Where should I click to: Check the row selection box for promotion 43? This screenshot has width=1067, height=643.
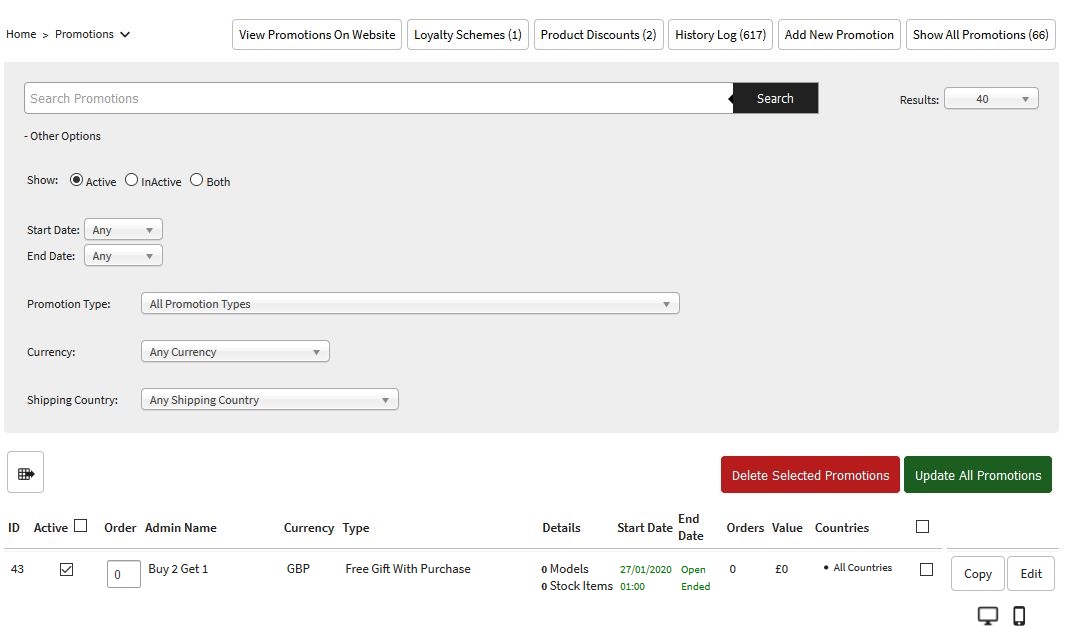[926, 570]
